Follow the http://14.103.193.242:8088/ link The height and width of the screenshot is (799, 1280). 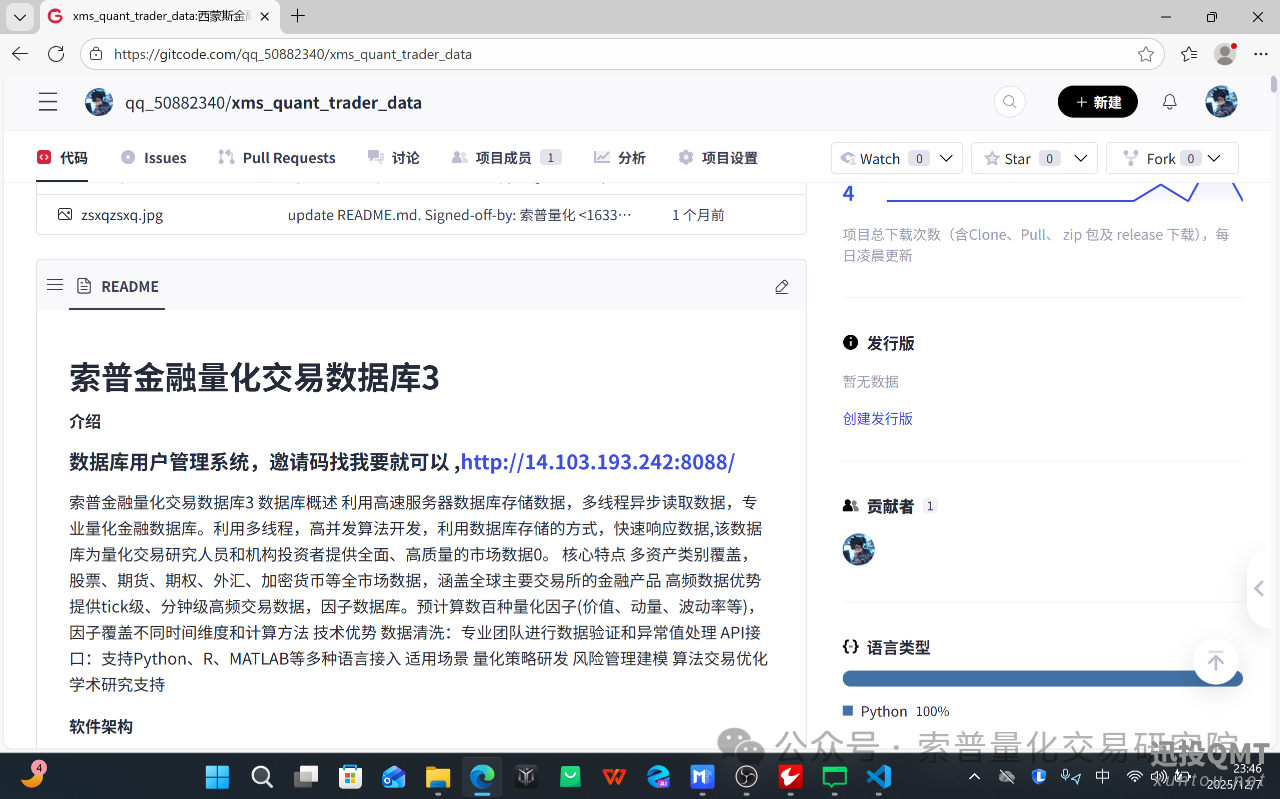pyautogui.click(x=597, y=462)
